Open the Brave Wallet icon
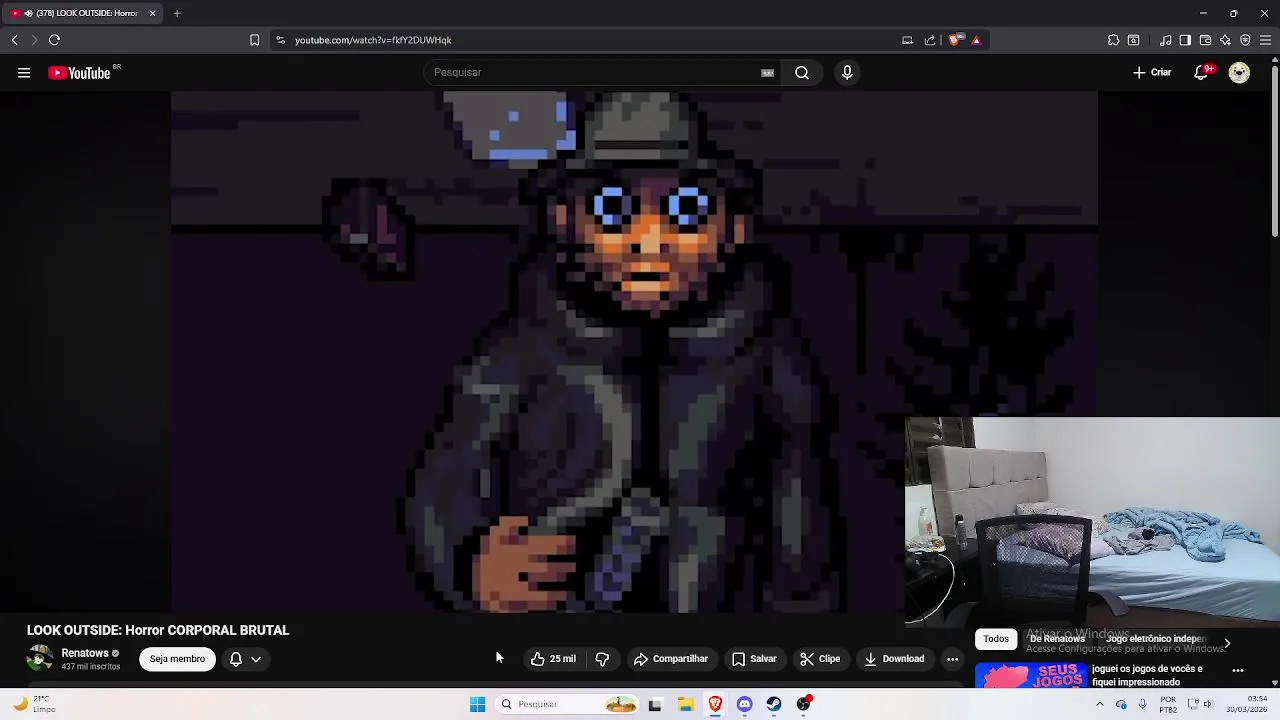 click(x=1205, y=40)
